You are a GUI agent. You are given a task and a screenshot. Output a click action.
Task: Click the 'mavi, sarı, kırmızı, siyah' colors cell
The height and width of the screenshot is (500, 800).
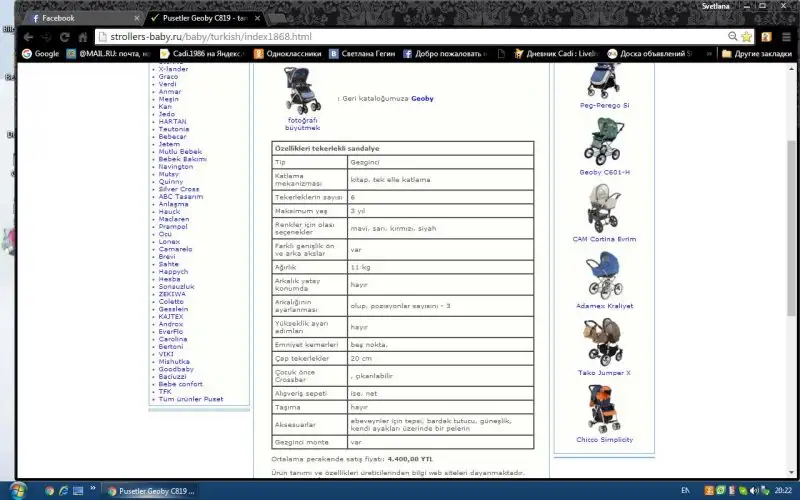click(x=440, y=228)
